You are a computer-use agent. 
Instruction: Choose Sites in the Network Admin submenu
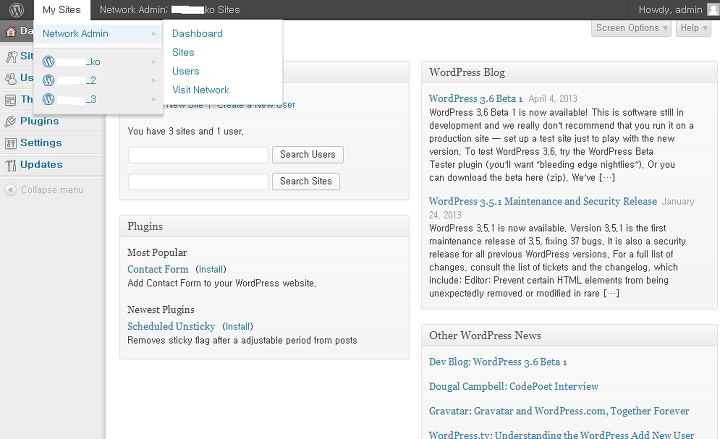point(183,52)
